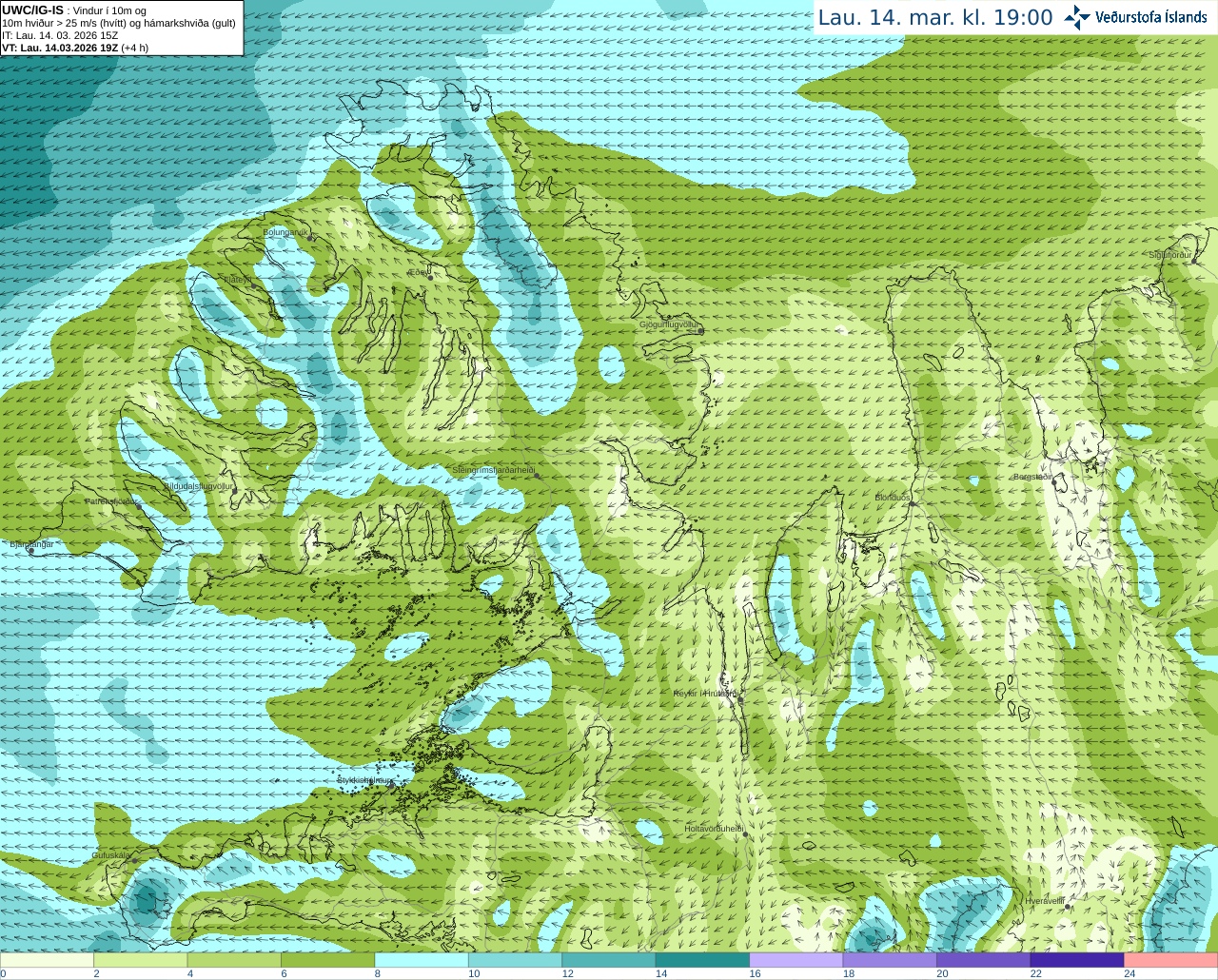Image resolution: width=1218 pixels, height=980 pixels.
Task: Select the 14–16 m/s legend swatch
Action: click(x=702, y=959)
